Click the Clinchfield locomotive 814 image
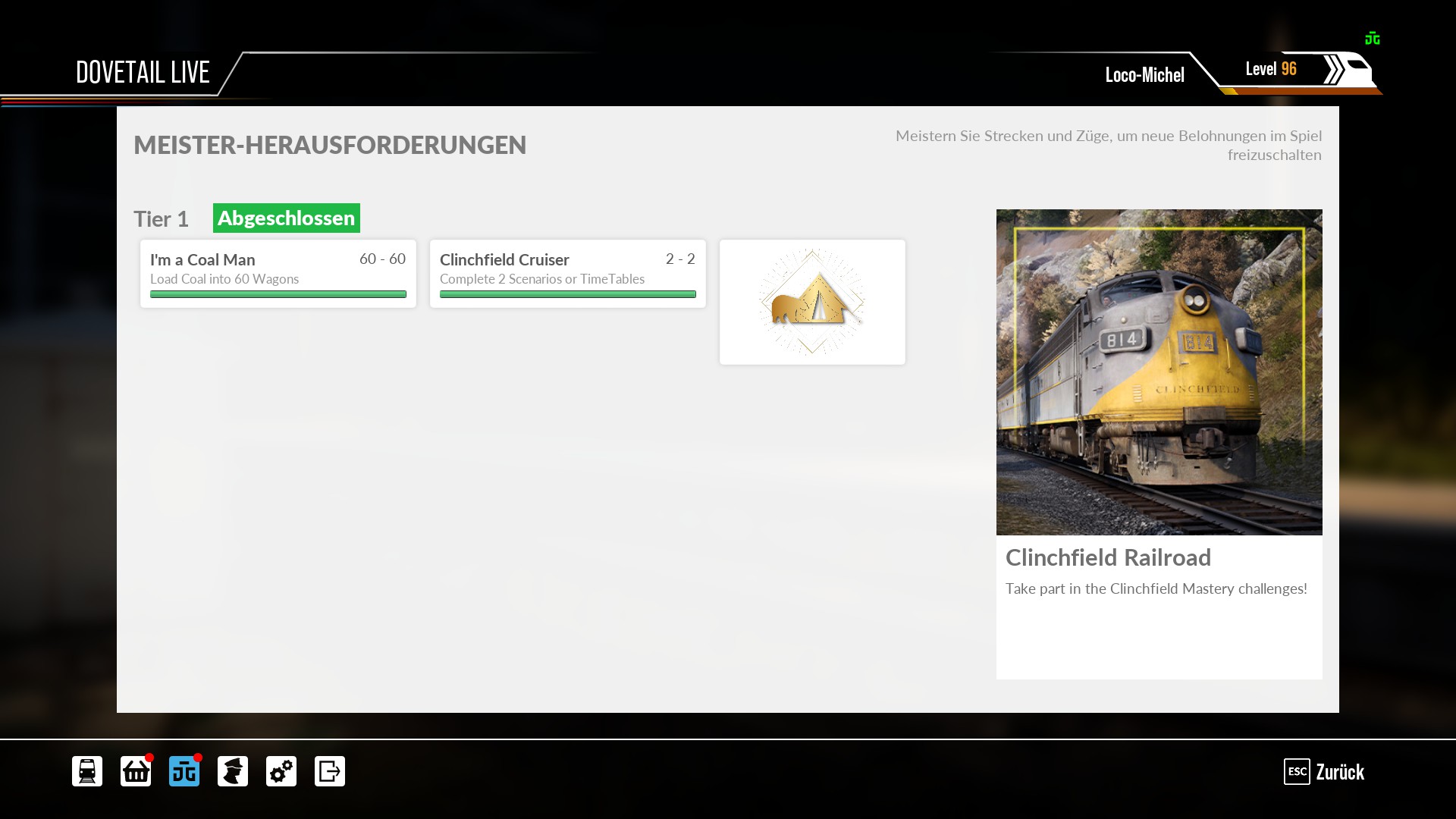Viewport: 1456px width, 819px height. [x=1159, y=372]
